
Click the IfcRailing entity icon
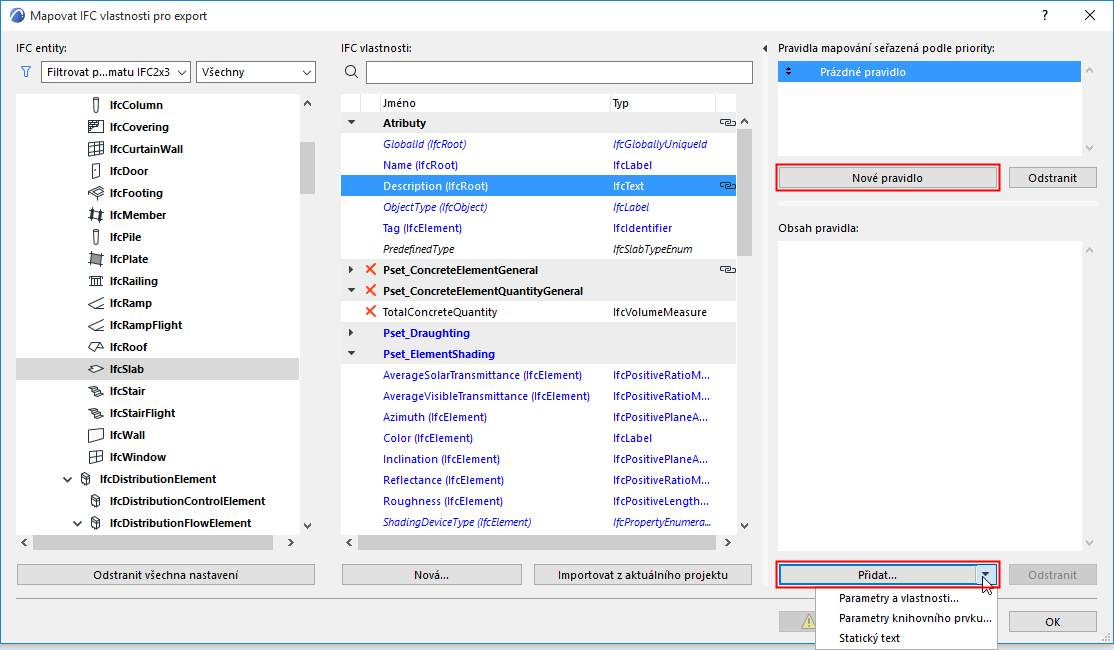[96, 281]
